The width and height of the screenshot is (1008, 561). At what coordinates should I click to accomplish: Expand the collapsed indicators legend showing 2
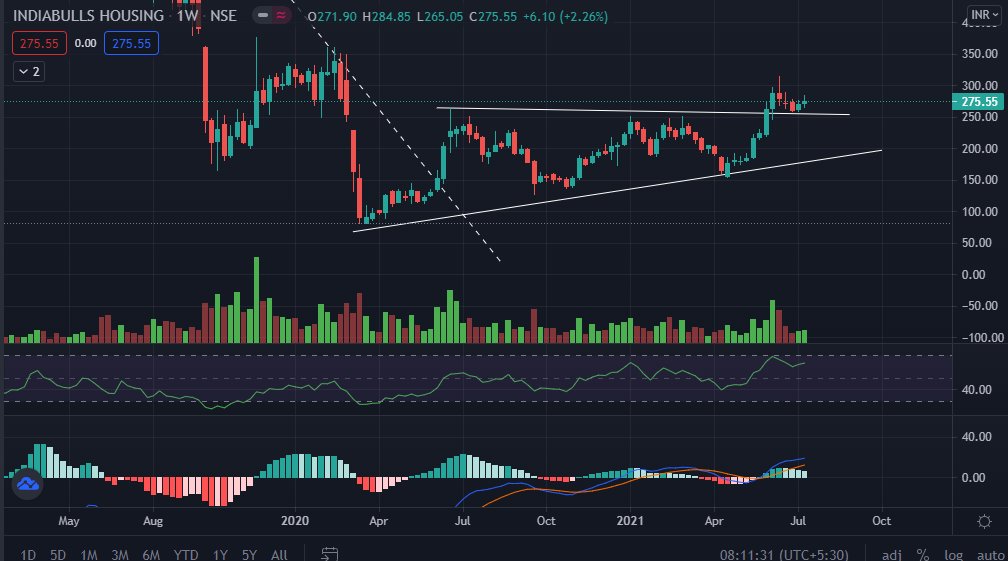29,71
